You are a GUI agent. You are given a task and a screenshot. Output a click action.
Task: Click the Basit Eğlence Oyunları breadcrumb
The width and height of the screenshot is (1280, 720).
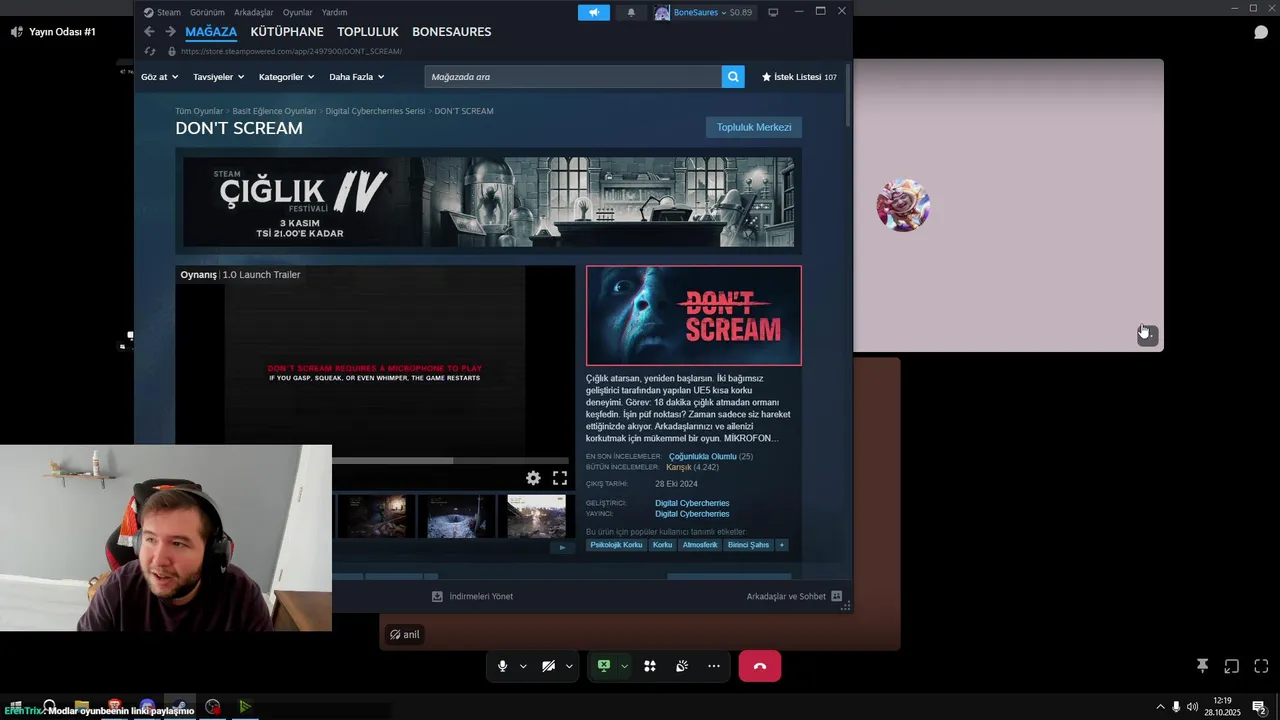point(274,111)
